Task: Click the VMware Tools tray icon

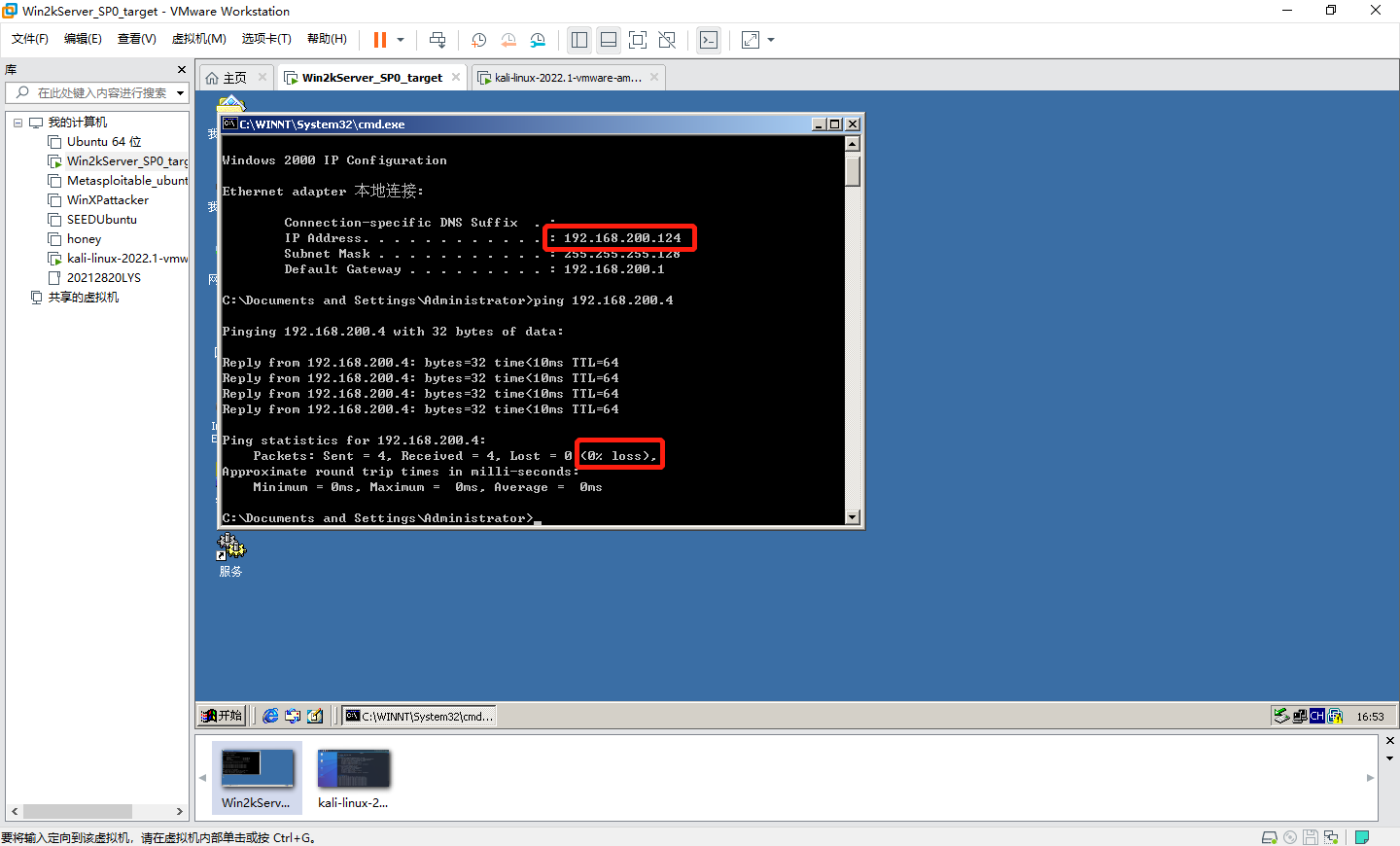Action: click(x=1336, y=716)
